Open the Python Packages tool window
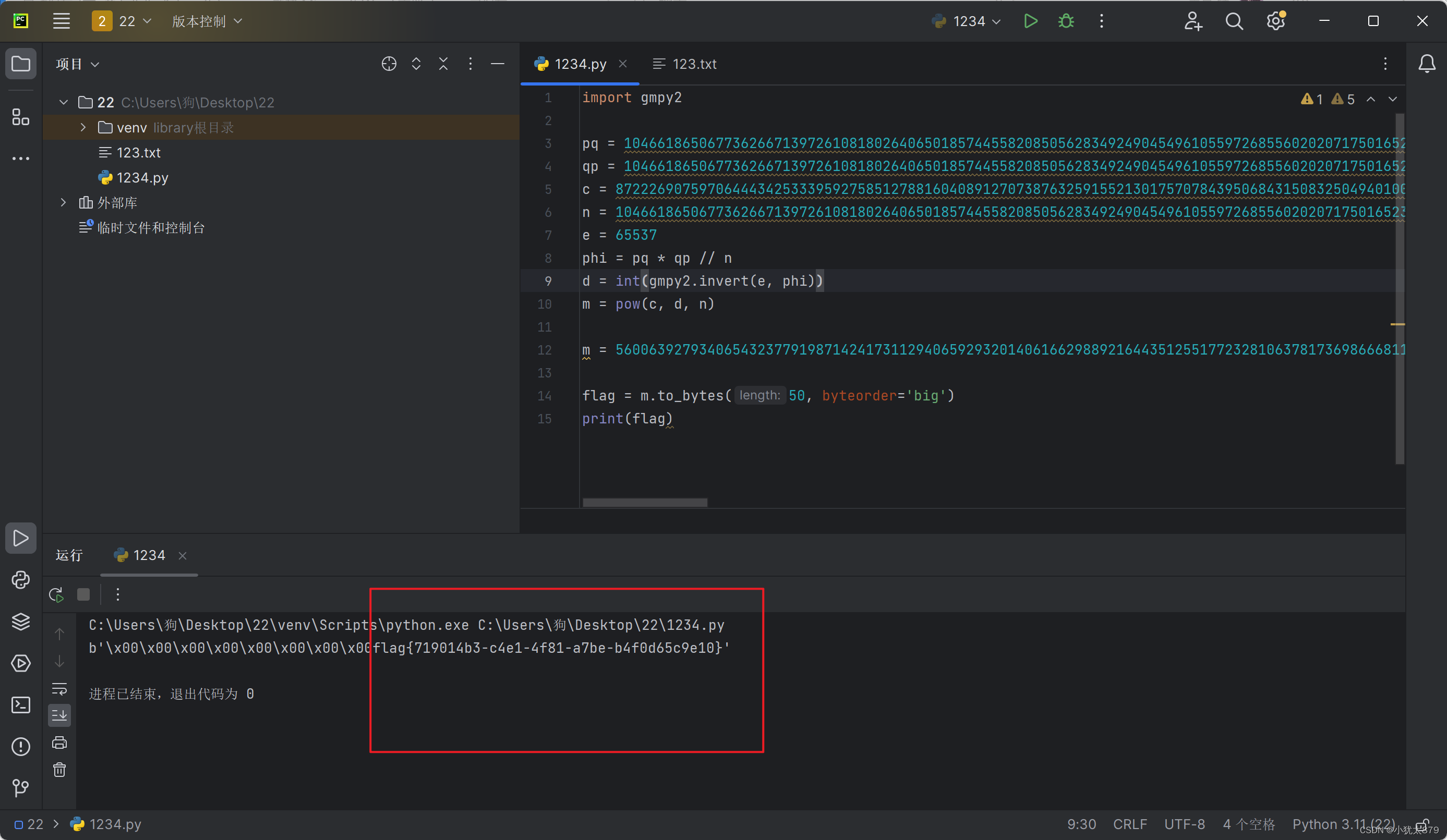Image resolution: width=1447 pixels, height=840 pixels. click(21, 621)
